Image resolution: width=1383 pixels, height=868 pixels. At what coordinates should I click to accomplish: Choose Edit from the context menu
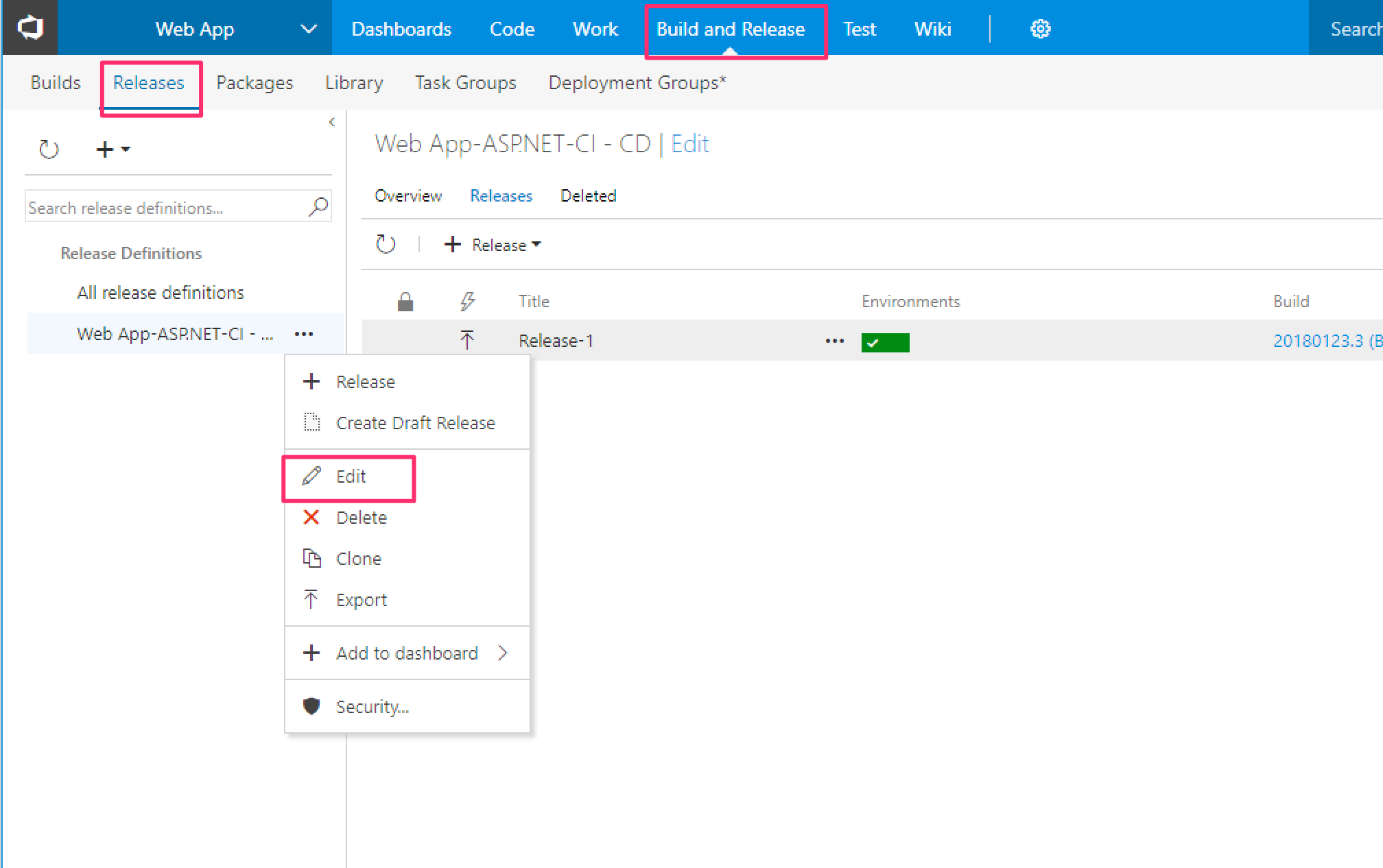click(351, 477)
